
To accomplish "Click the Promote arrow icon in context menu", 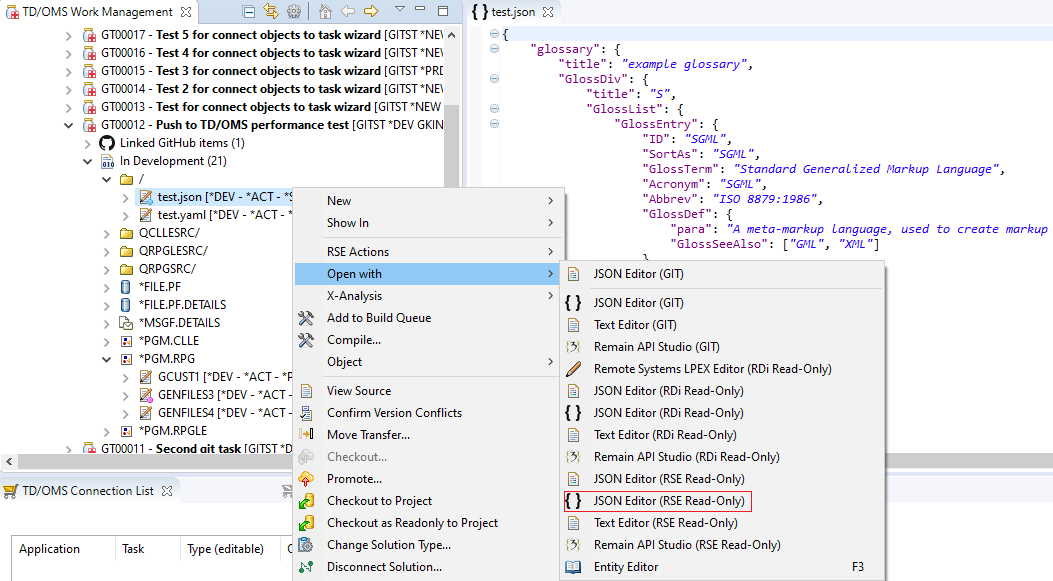I will point(307,479).
